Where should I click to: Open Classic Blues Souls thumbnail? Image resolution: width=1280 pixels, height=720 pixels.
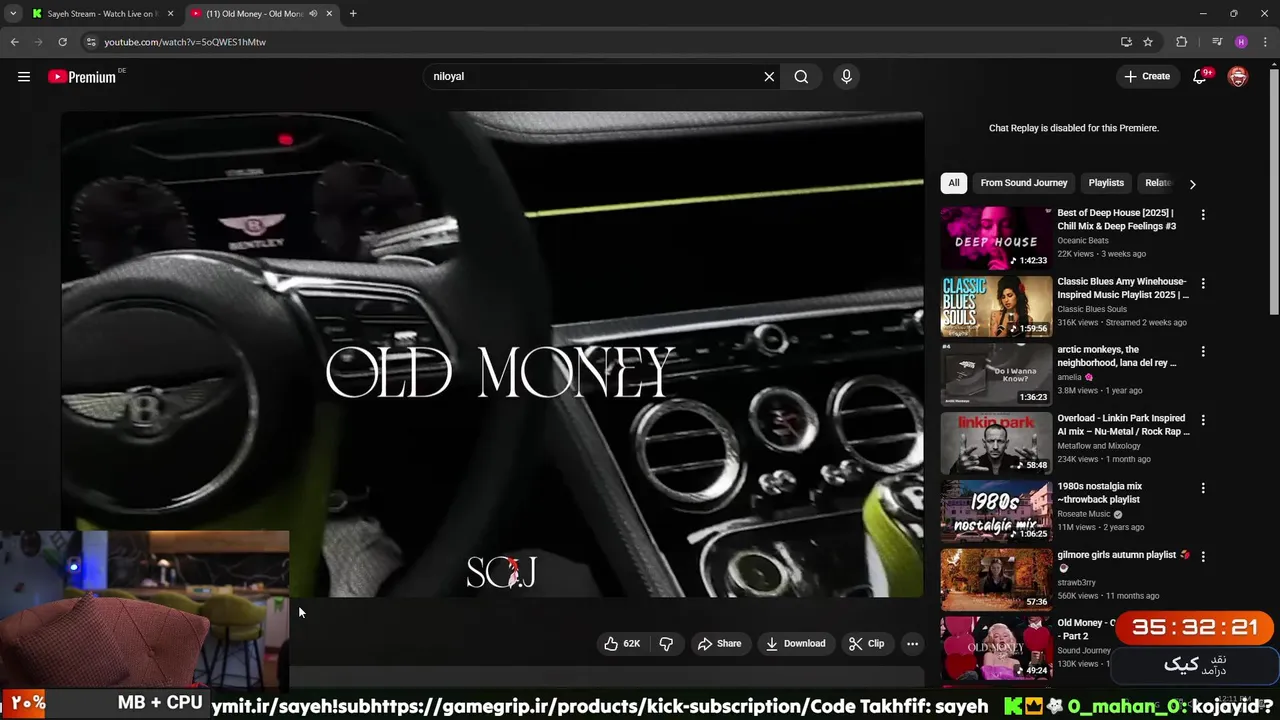(996, 306)
